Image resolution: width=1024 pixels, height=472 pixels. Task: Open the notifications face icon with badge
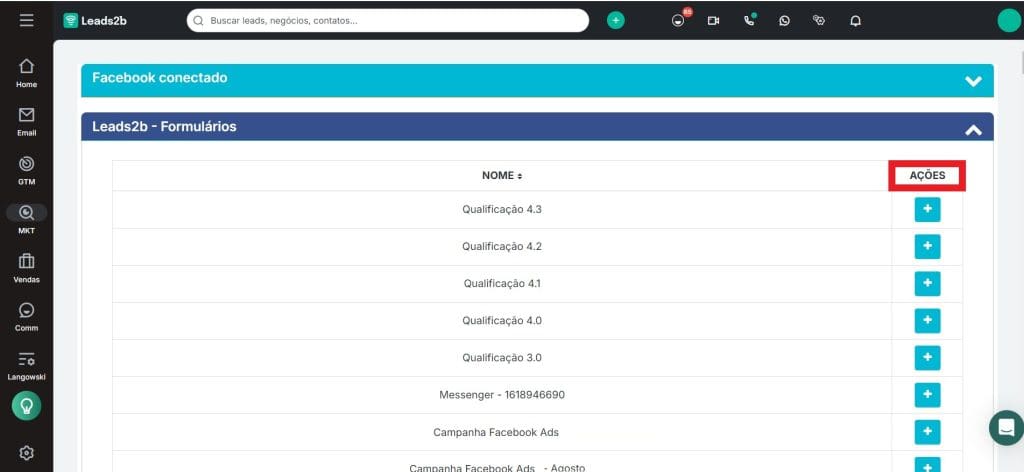point(679,19)
